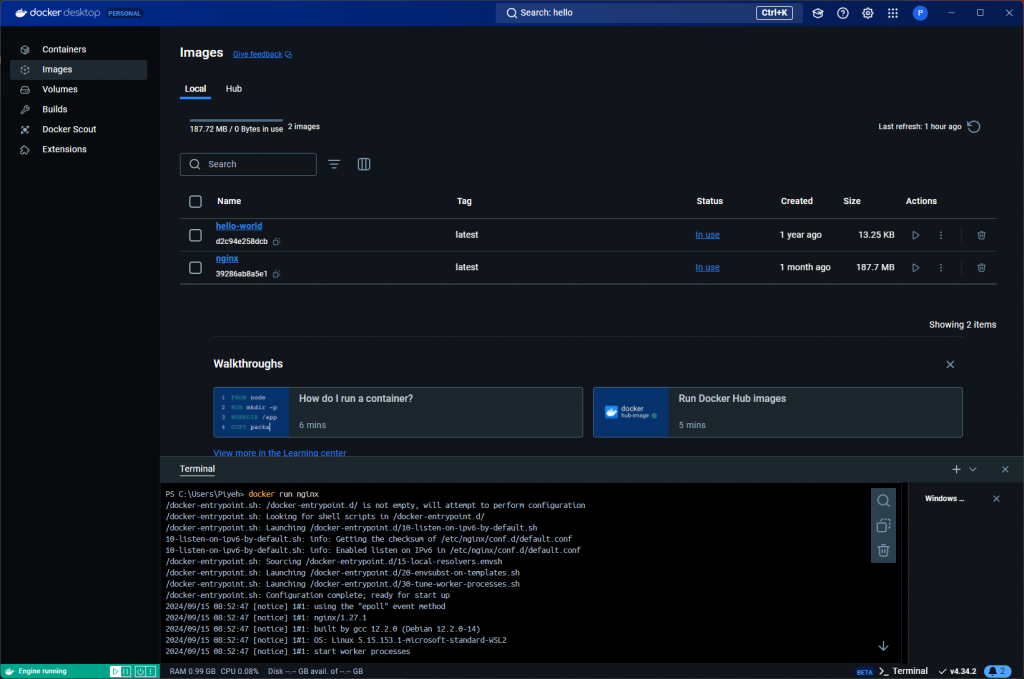The height and width of the screenshot is (679, 1024).
Task: Open the manage columns icon
Action: 364,165
